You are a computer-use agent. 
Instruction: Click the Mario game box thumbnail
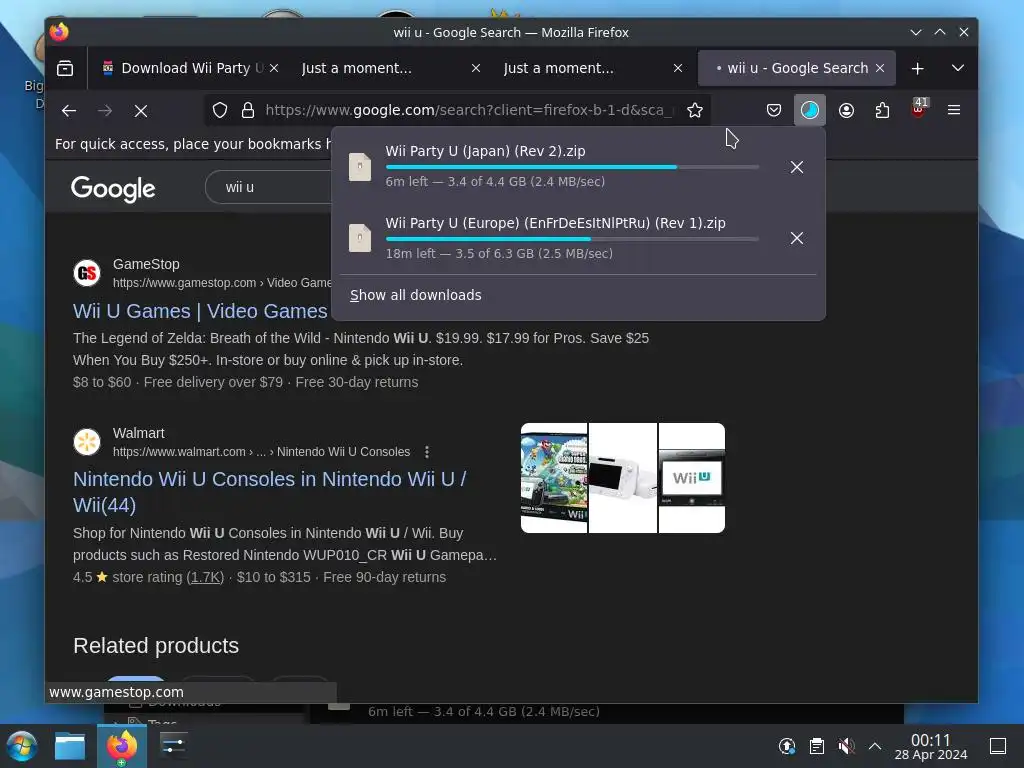pyautogui.click(x=554, y=478)
